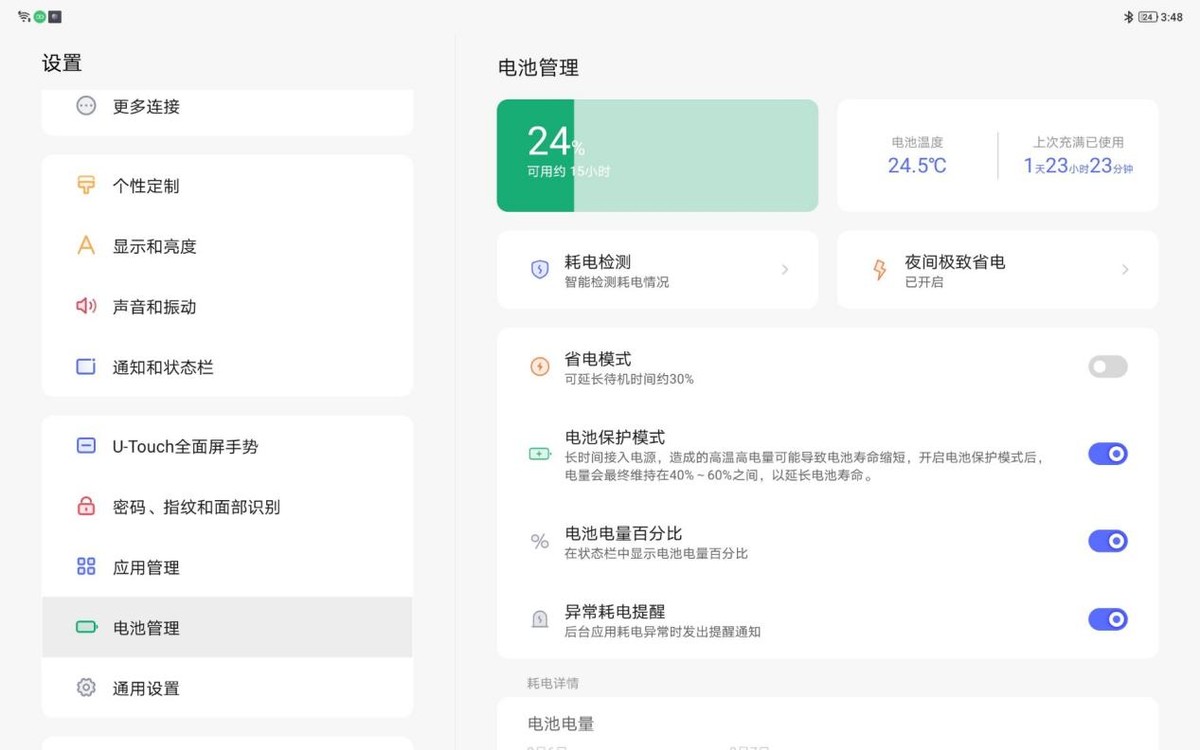Click the green 24% battery level bar
1200x750 pixels.
[536, 154]
